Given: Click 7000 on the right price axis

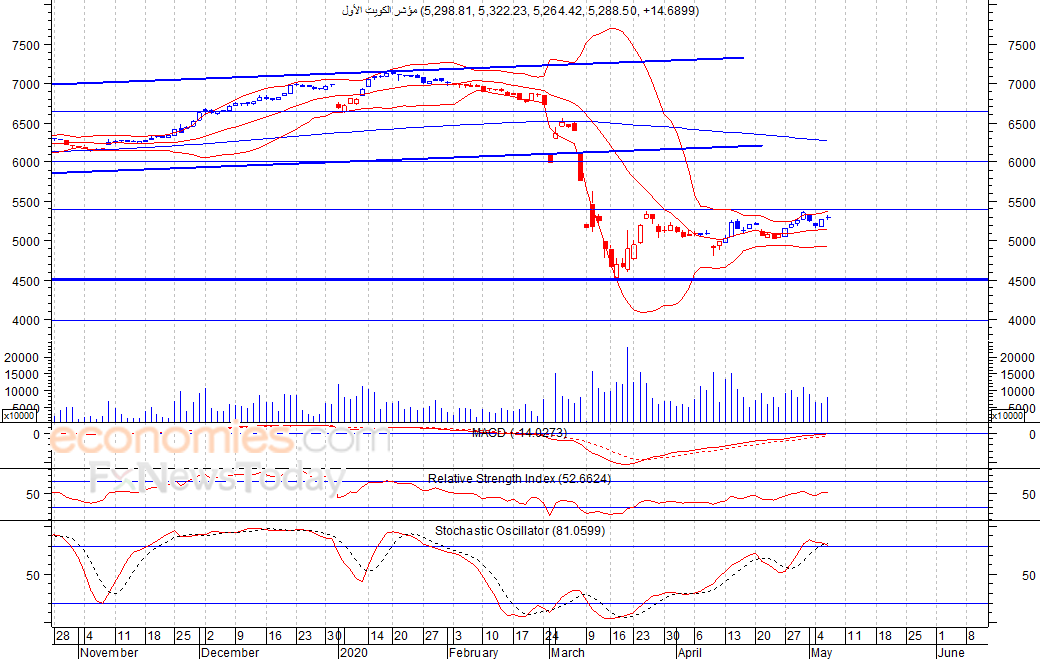Looking at the screenshot, I should click(x=1021, y=84).
